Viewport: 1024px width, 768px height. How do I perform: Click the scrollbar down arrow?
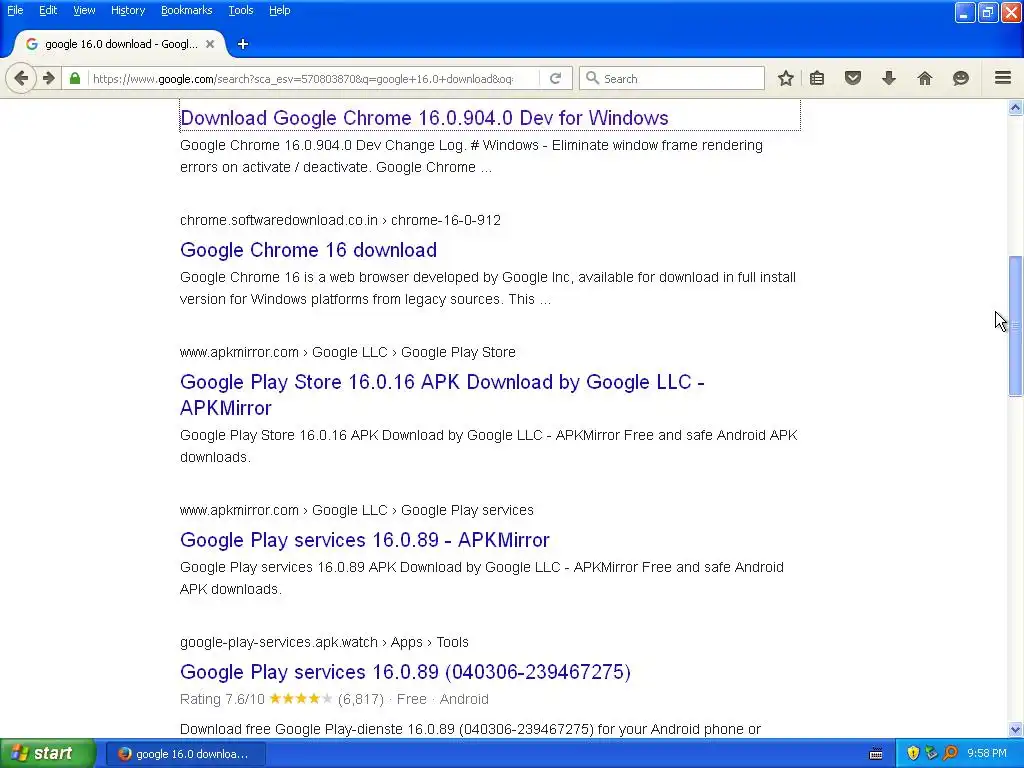(x=1016, y=729)
